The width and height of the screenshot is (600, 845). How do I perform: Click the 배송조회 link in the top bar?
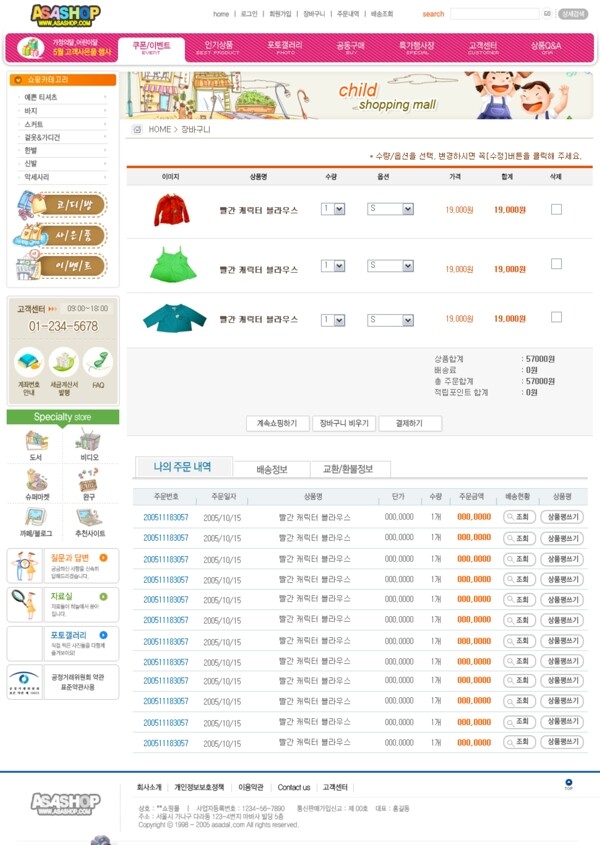382,14
